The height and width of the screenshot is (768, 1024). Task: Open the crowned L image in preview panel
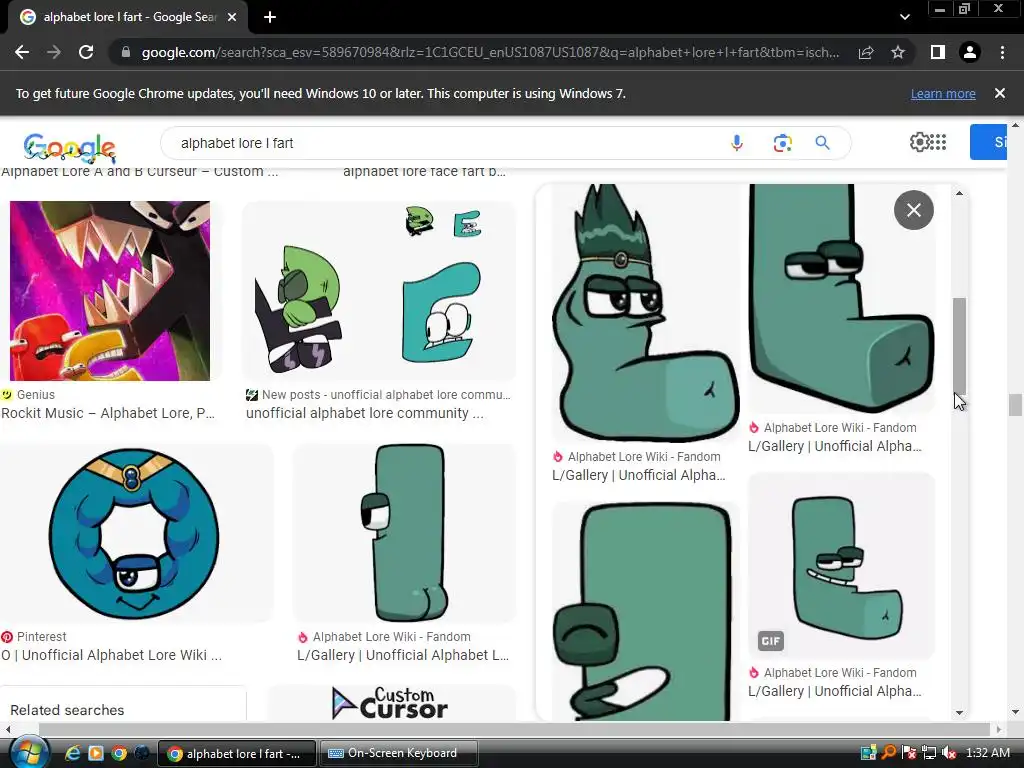[645, 312]
